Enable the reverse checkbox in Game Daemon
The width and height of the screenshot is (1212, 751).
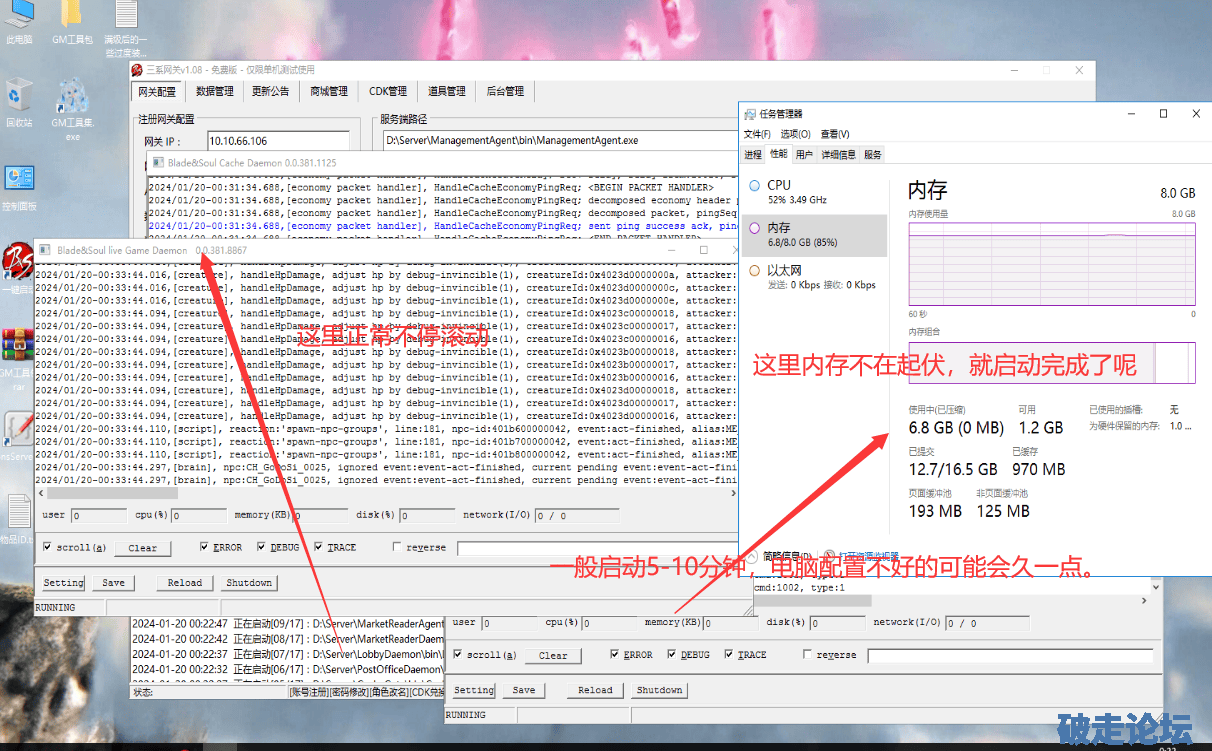pos(397,547)
